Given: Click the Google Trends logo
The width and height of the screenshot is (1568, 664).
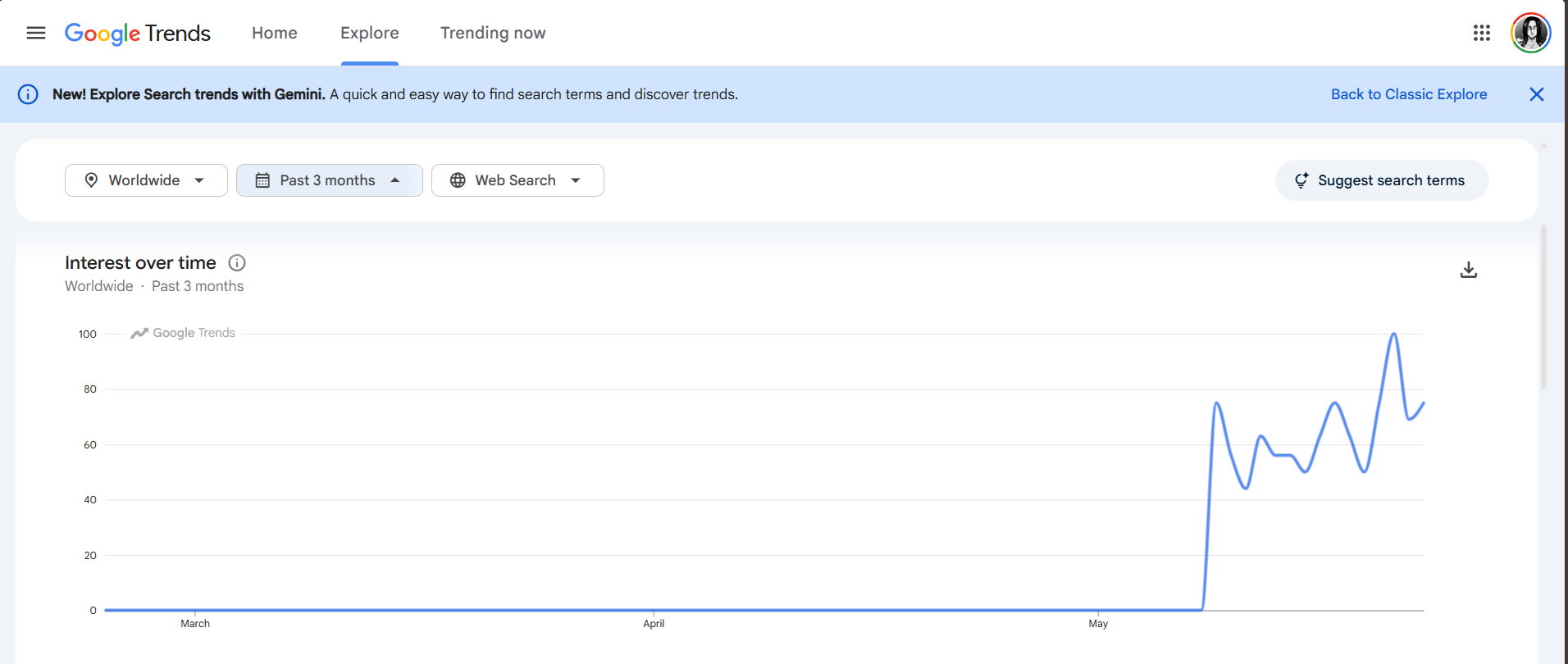Looking at the screenshot, I should (138, 33).
